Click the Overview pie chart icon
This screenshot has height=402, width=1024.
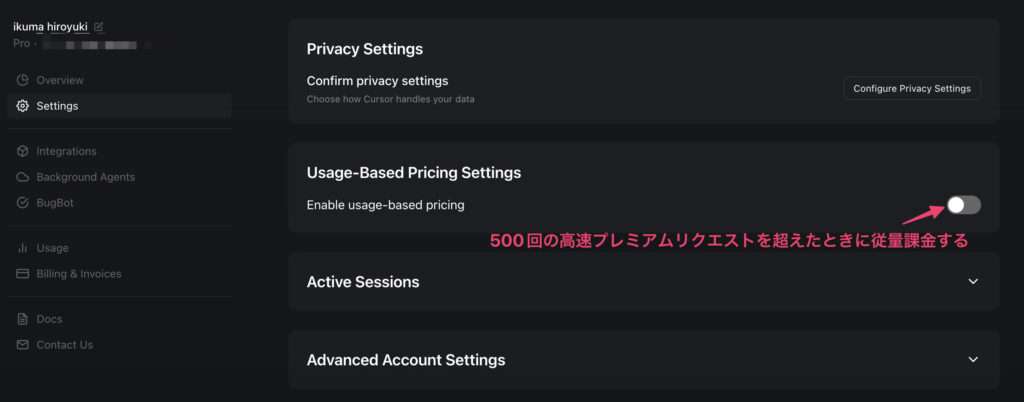coord(23,80)
